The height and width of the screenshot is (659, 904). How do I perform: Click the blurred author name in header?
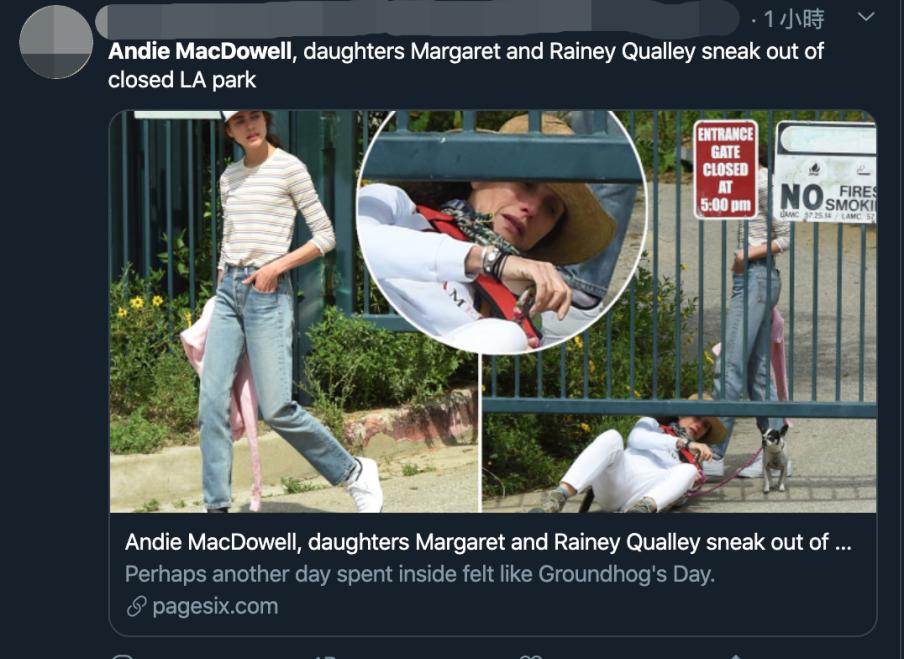click(417, 20)
